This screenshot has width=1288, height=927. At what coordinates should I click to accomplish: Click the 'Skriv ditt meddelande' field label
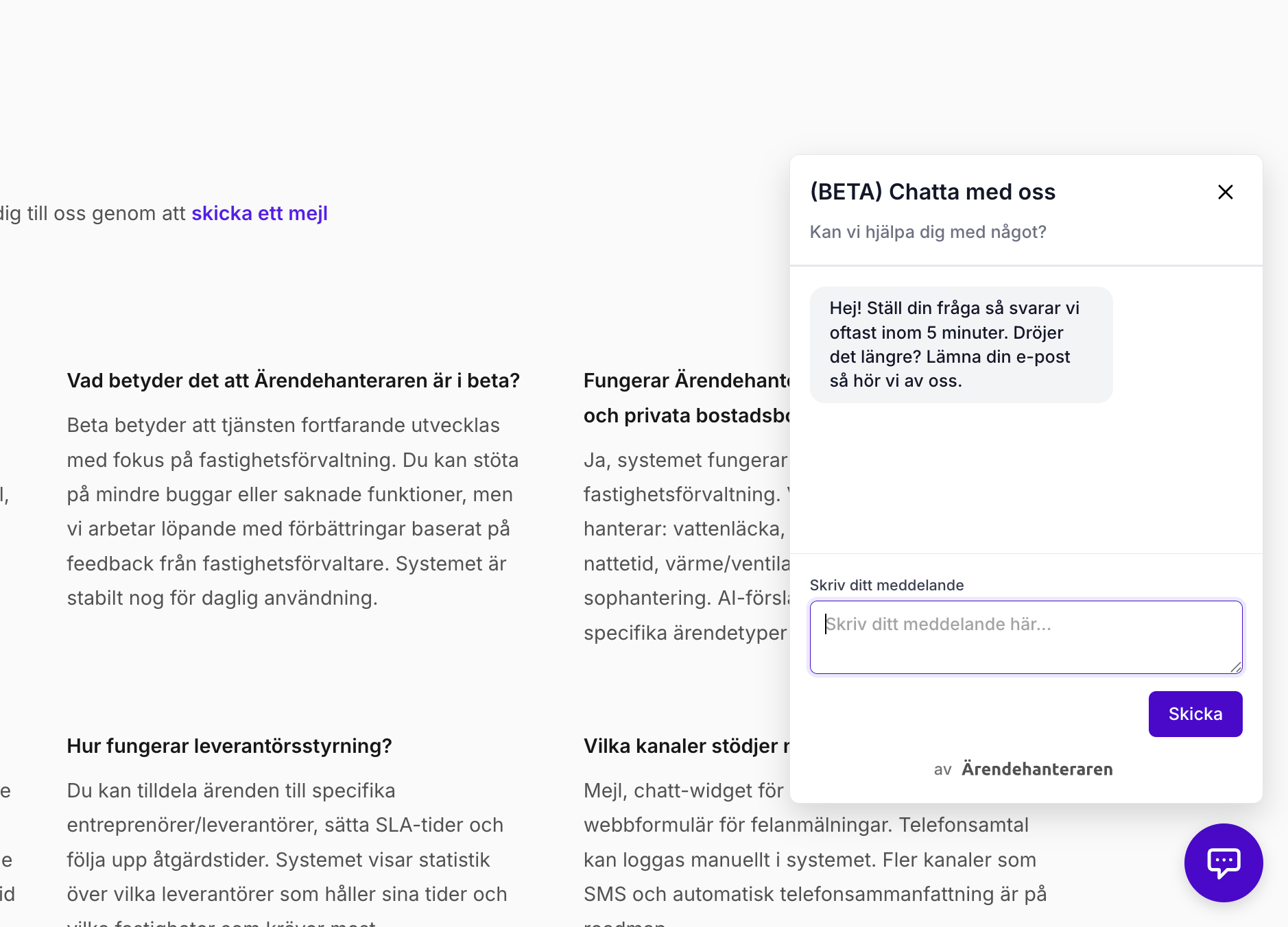coord(886,585)
